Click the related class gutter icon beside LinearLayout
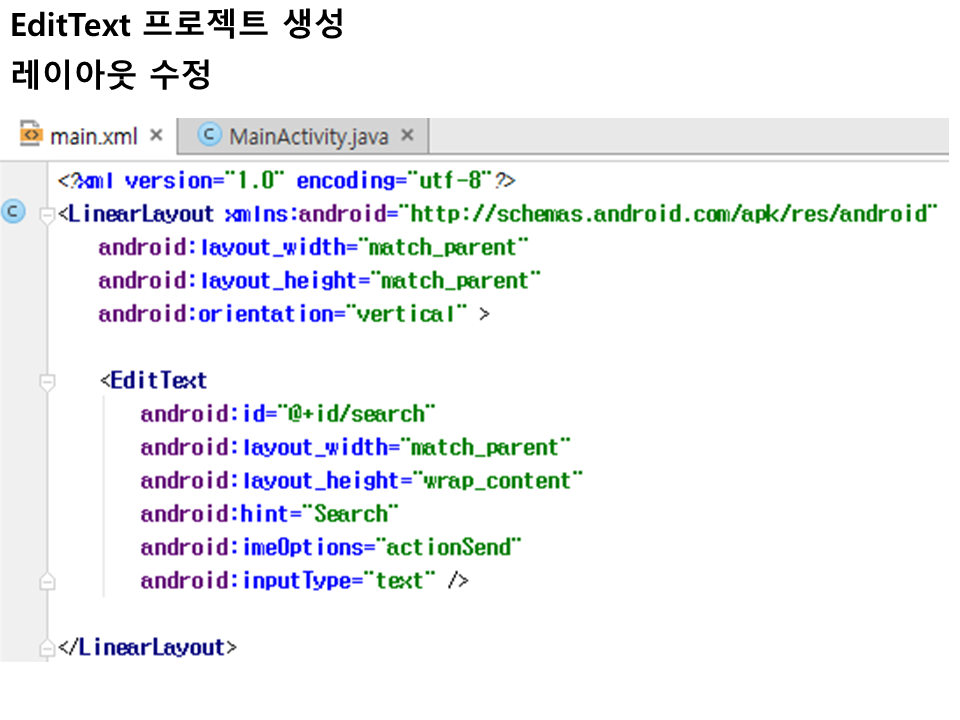960x720 pixels. tap(14, 213)
